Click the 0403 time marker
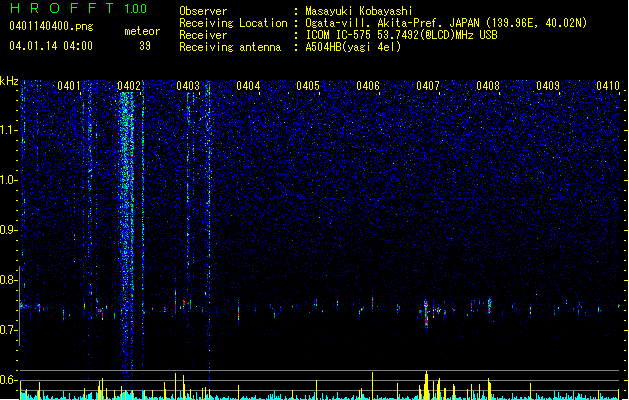The height and width of the screenshot is (400, 629). point(188,86)
